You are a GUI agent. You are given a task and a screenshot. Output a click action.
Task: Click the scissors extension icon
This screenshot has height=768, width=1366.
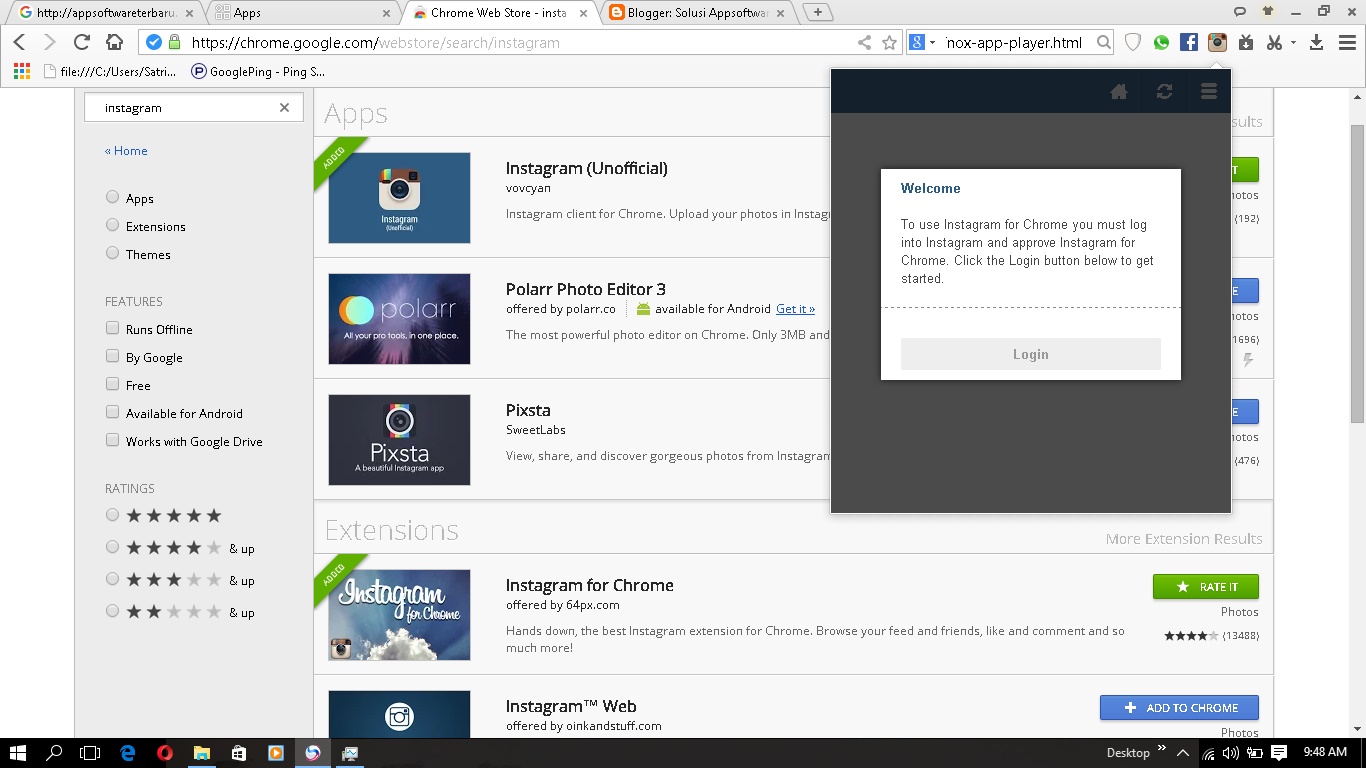pos(1274,42)
